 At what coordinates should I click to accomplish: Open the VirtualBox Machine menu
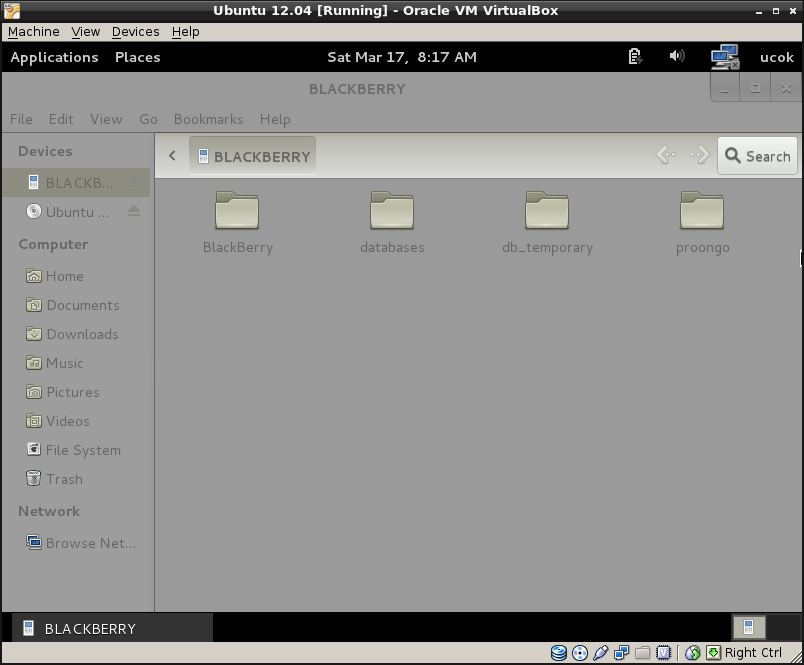tap(33, 32)
